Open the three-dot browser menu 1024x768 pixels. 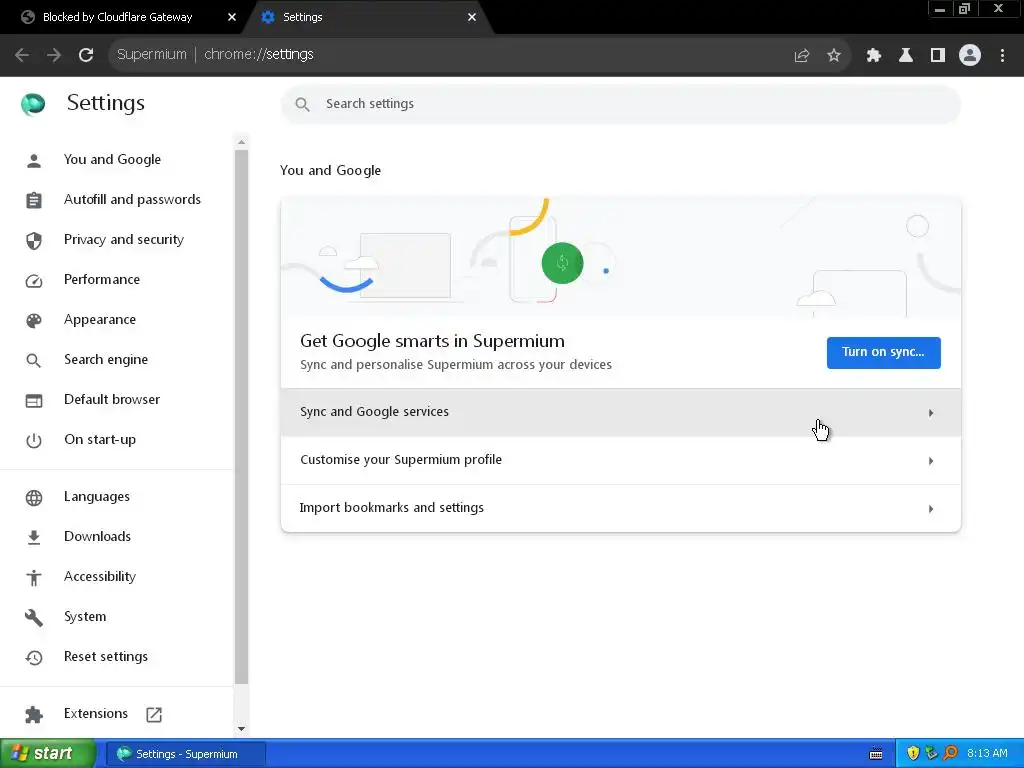point(1002,56)
